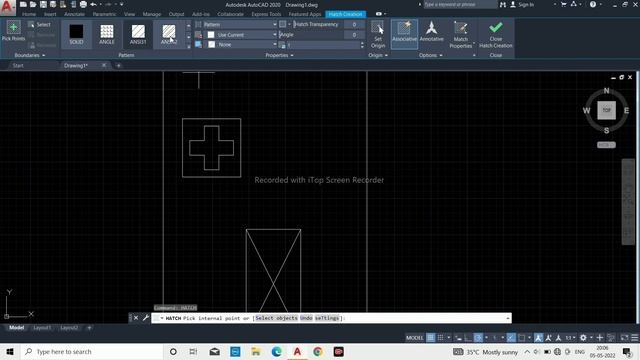Select the Hatch Creation ribbon tab
640x360 pixels.
345,14
